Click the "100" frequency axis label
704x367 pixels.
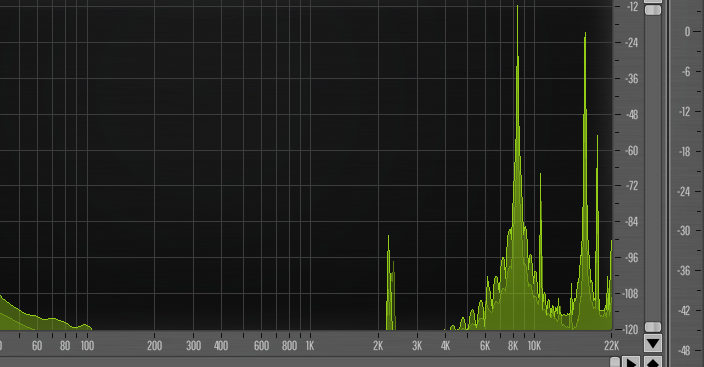(87, 346)
